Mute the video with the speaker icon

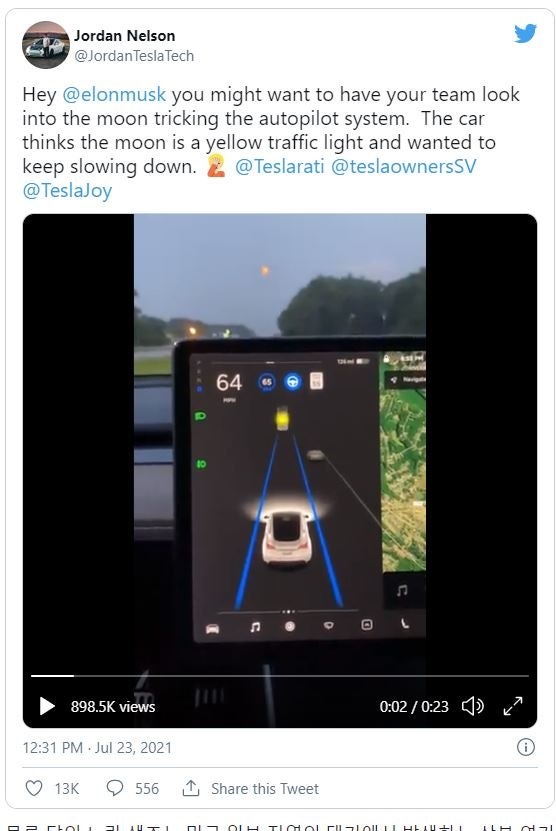click(x=472, y=706)
